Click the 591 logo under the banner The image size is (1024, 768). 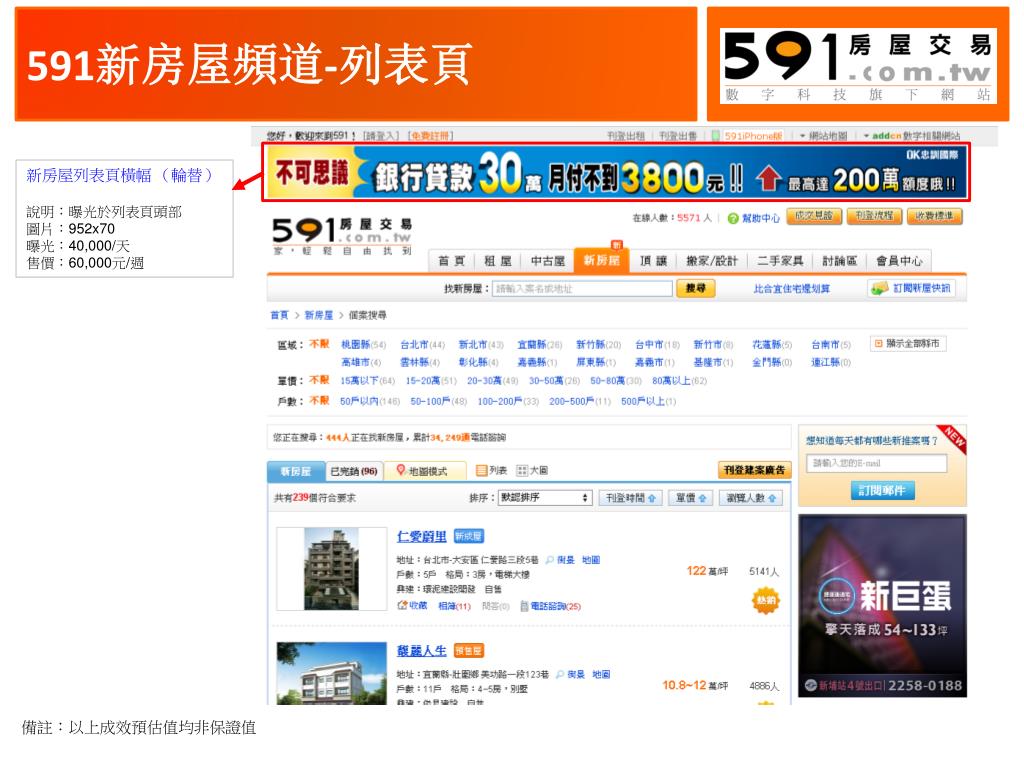[342, 236]
